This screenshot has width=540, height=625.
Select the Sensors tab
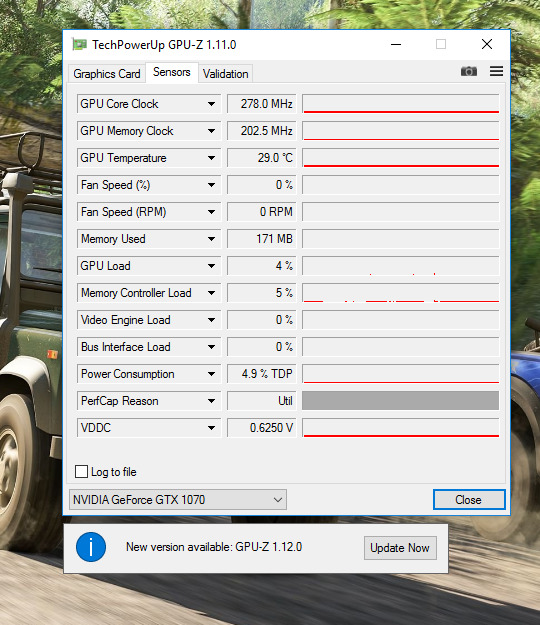(172, 73)
